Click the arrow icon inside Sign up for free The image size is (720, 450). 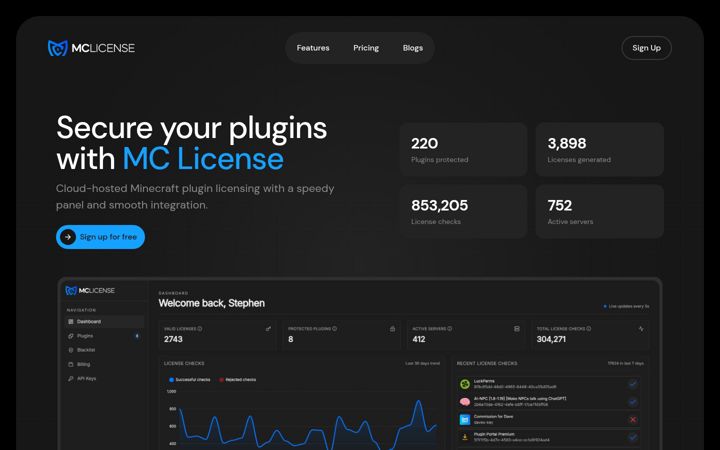[x=68, y=237]
